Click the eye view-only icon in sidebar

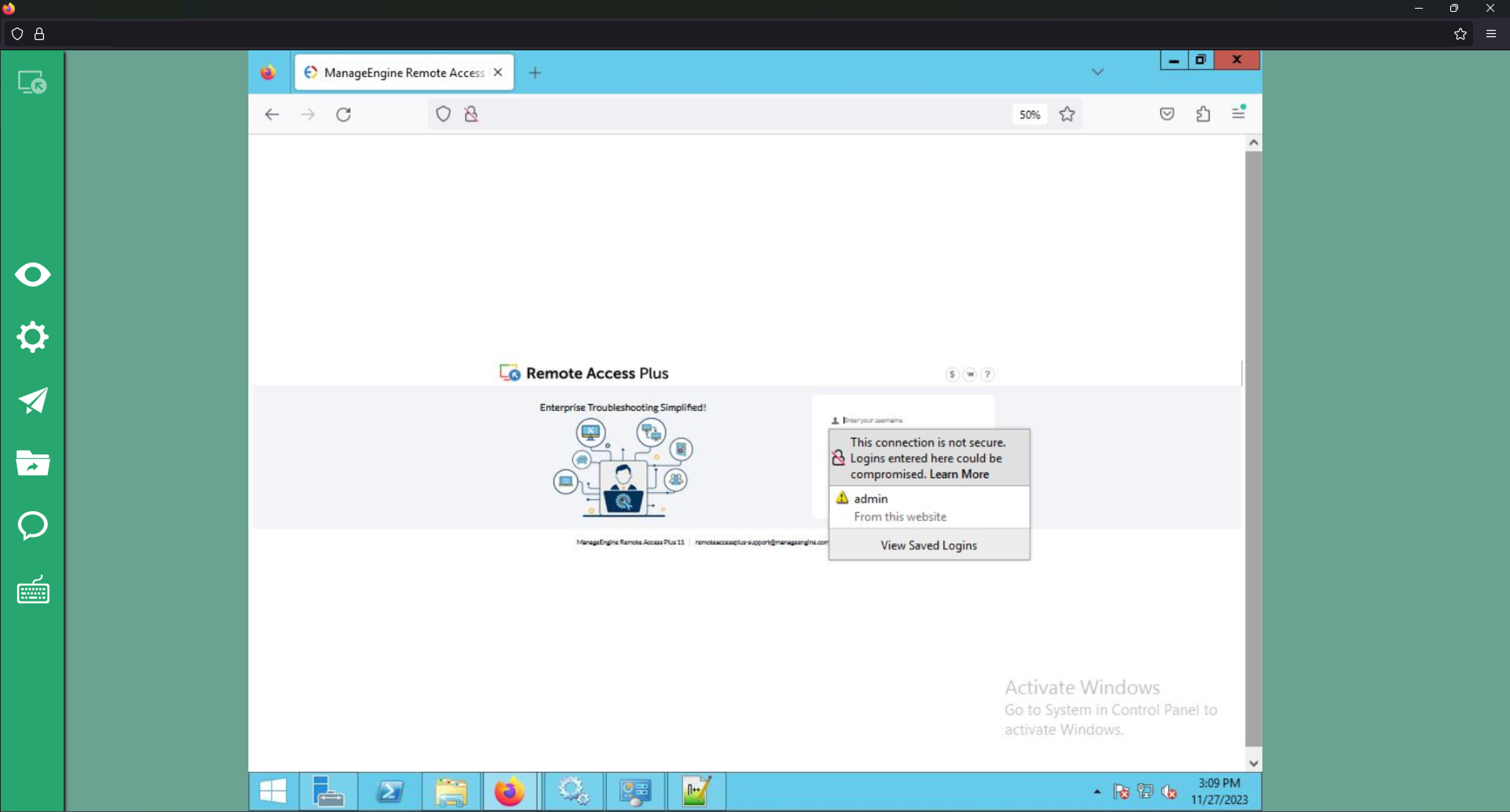pos(32,275)
